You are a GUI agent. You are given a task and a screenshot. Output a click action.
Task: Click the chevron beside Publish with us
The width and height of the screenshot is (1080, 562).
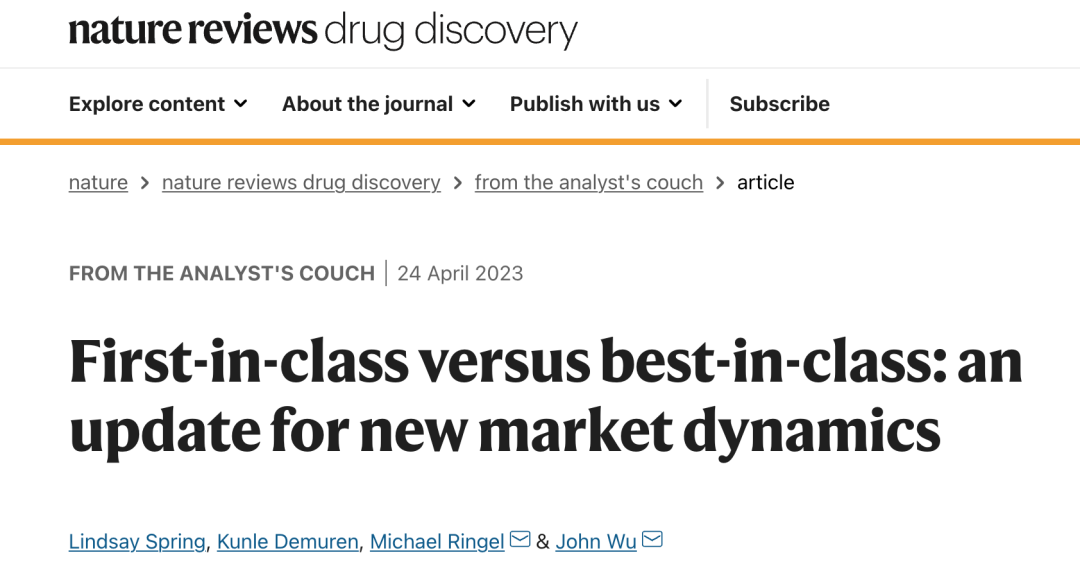click(676, 104)
